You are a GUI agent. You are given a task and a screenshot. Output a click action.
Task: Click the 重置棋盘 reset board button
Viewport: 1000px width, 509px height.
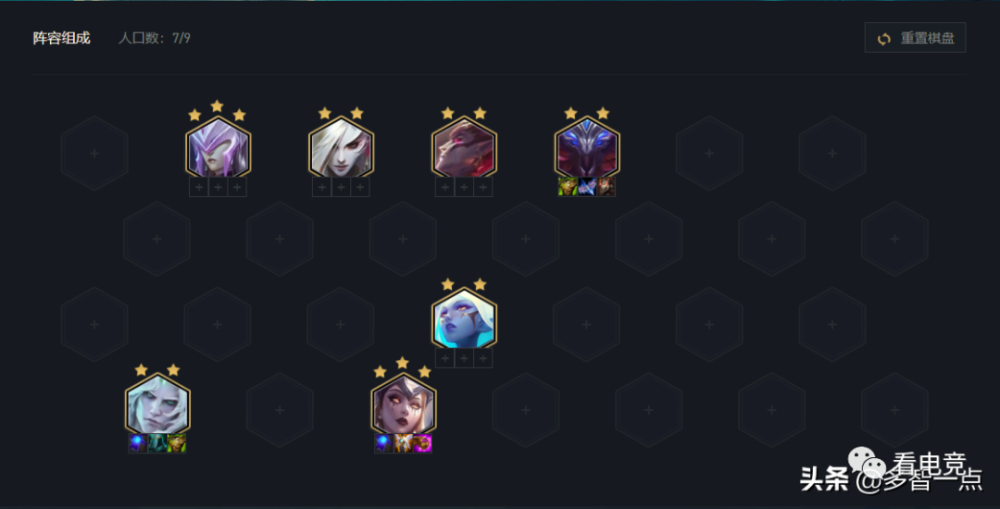[x=915, y=38]
